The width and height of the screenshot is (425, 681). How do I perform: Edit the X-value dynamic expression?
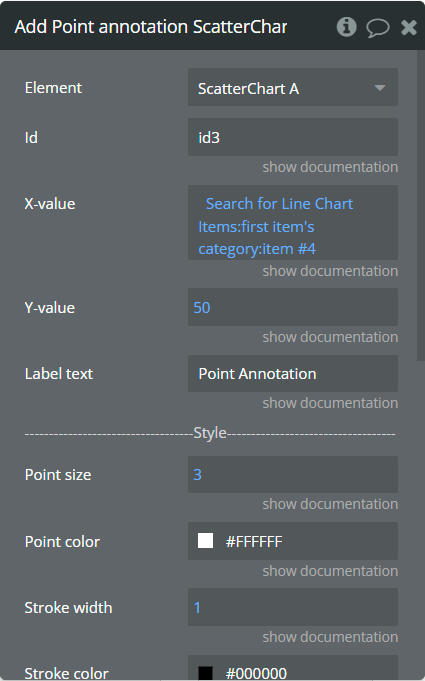[x=293, y=223]
